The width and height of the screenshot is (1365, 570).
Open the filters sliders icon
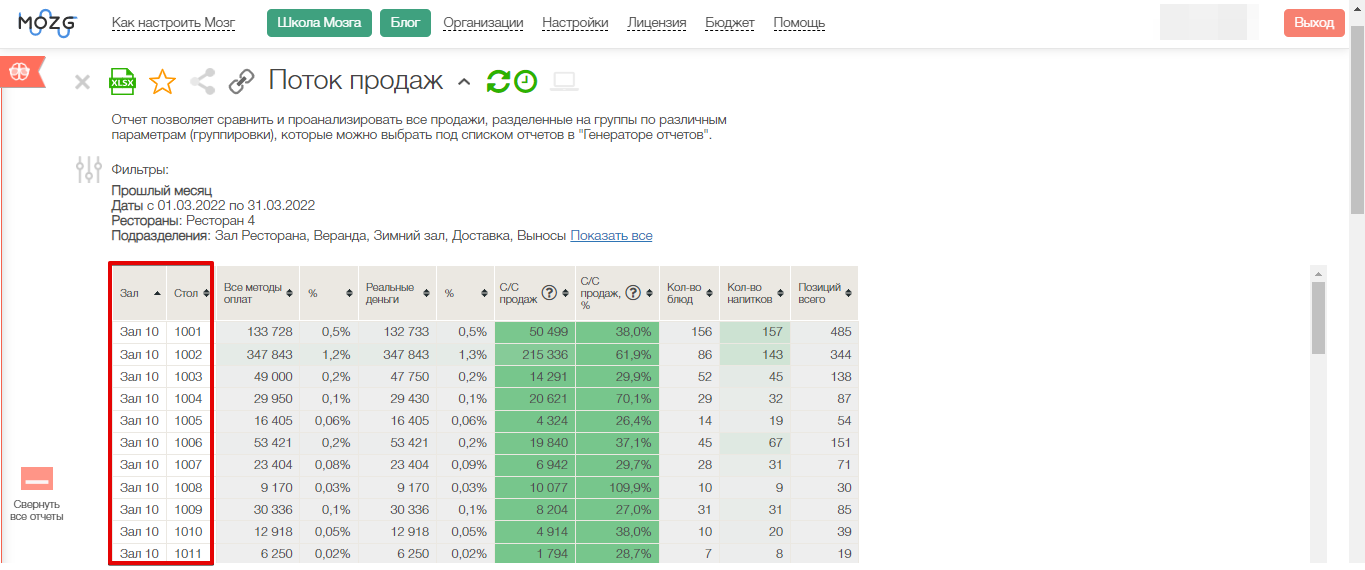(89, 169)
